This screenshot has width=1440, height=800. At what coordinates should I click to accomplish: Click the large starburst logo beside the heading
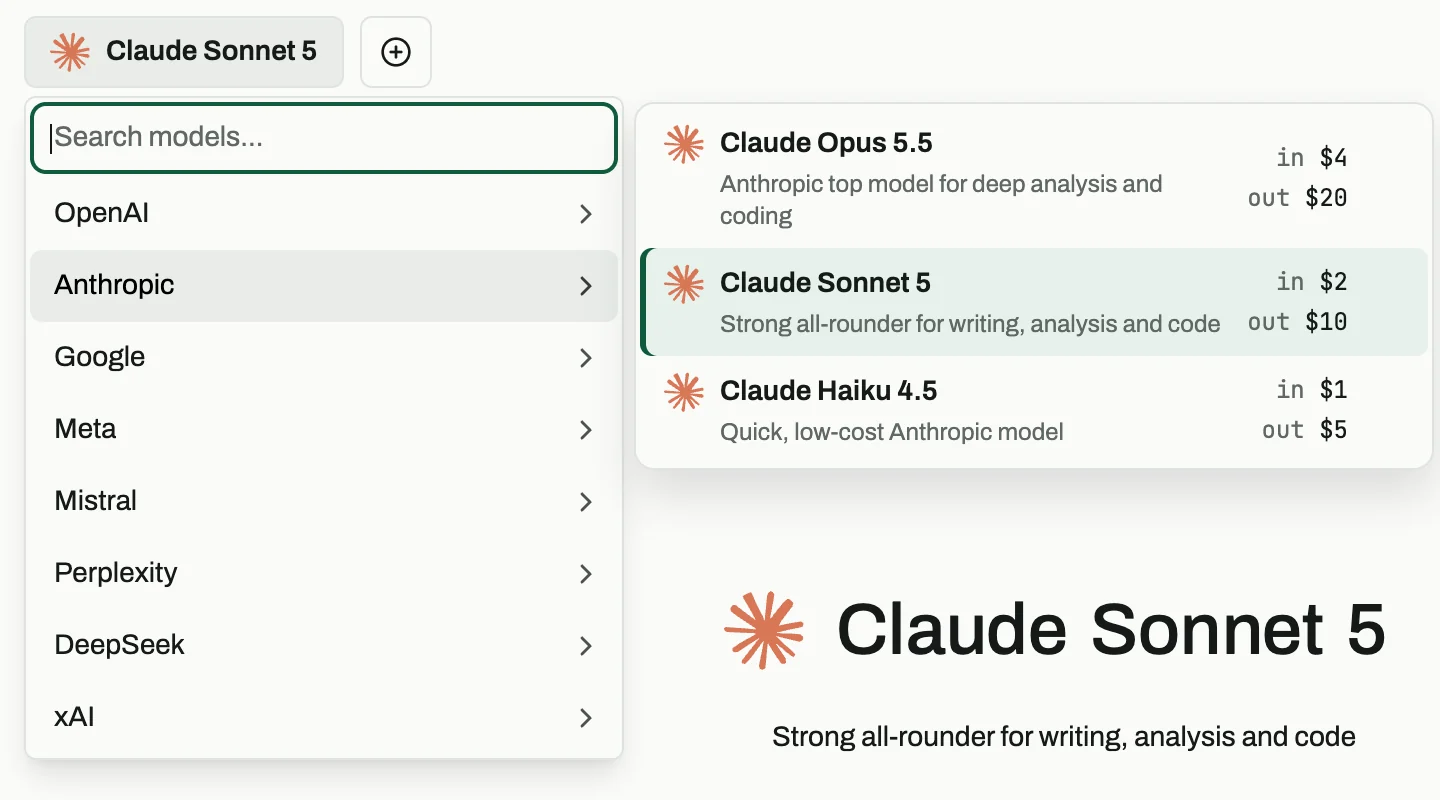[764, 630]
